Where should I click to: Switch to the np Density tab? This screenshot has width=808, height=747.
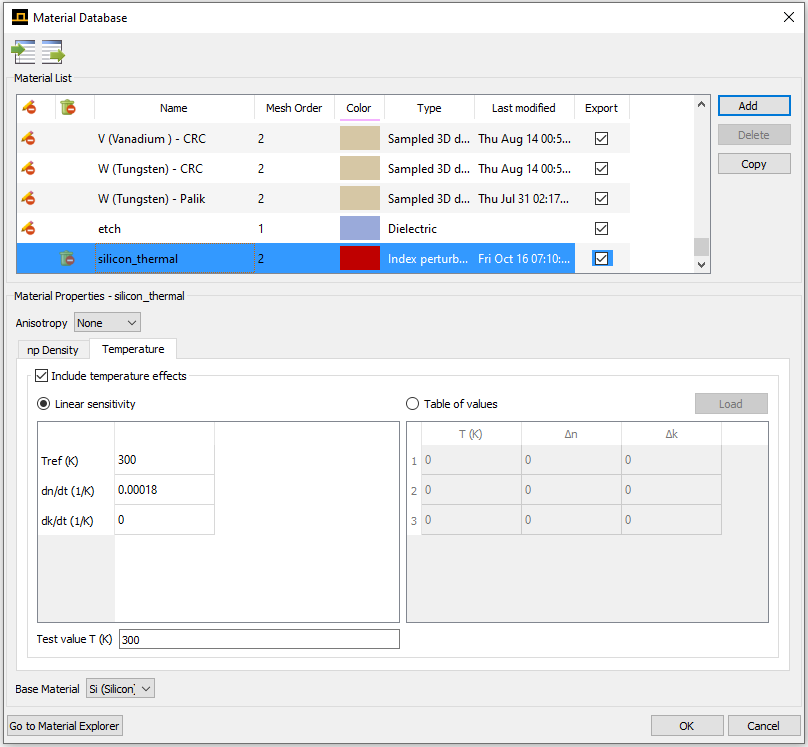(53, 350)
